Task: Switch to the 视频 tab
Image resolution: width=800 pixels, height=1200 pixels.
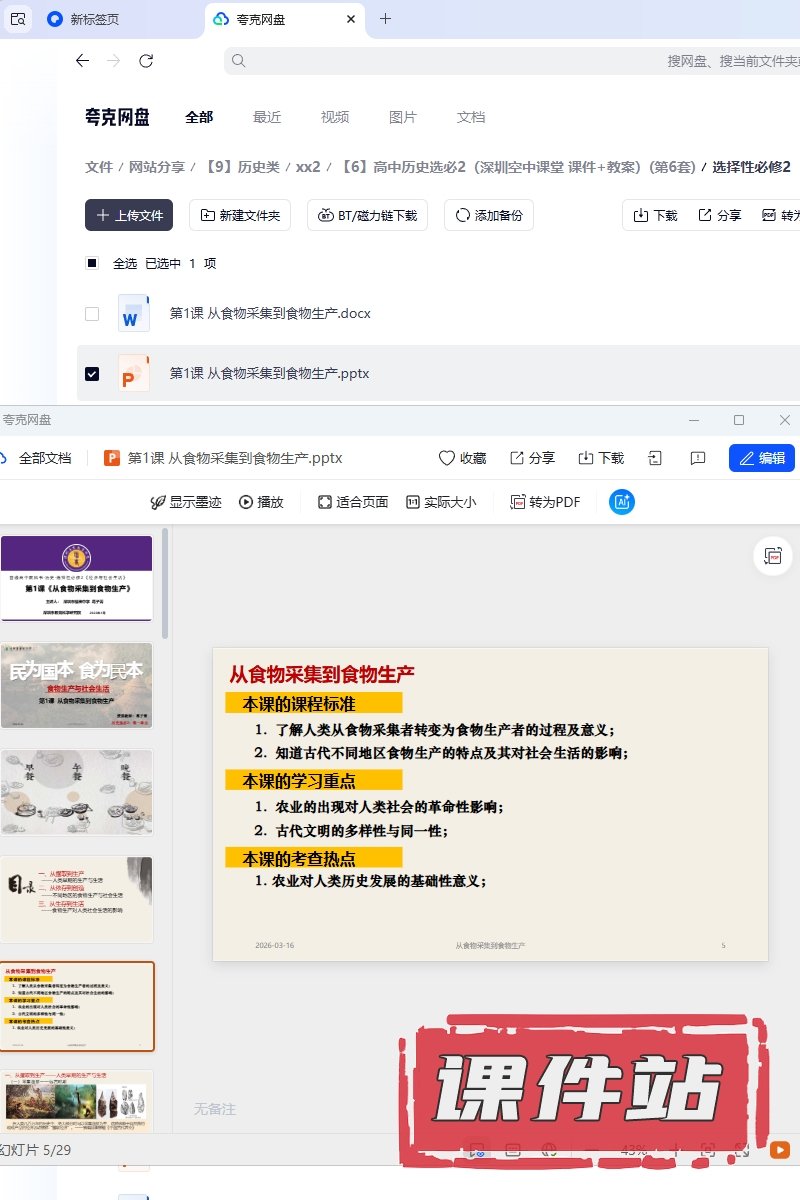Action: (335, 117)
